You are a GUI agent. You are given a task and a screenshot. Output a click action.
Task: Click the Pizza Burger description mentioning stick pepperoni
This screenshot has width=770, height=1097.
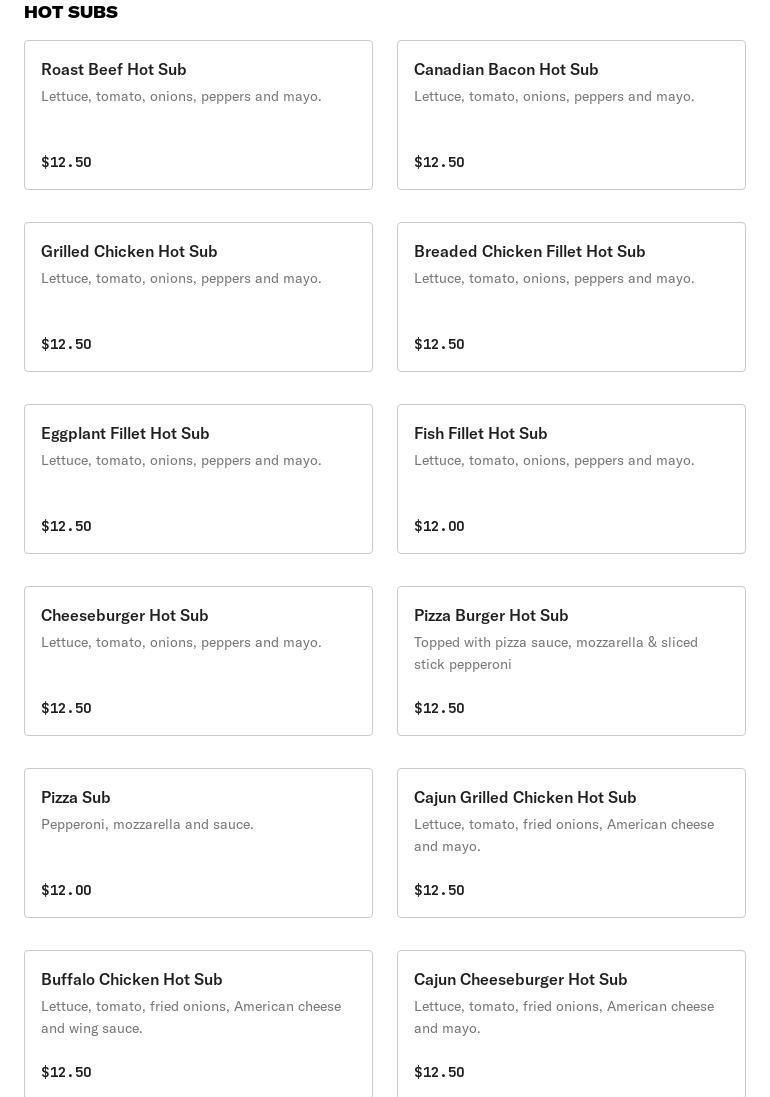(x=556, y=653)
